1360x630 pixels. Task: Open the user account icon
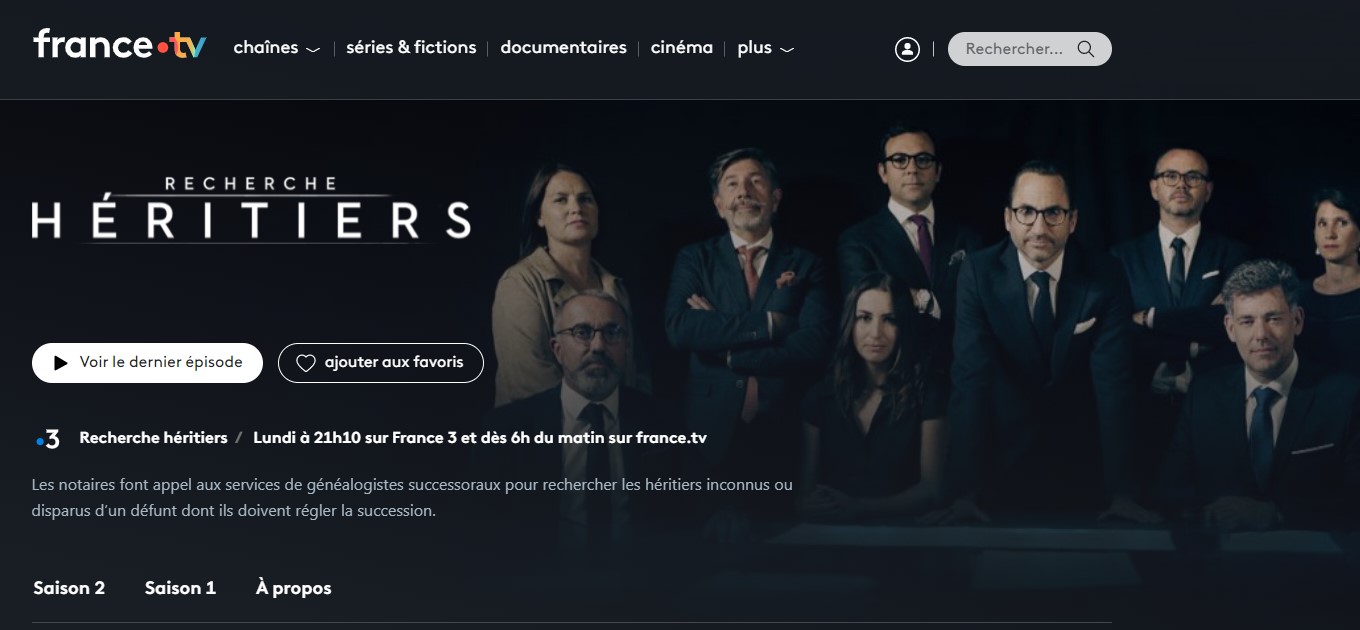(907, 49)
